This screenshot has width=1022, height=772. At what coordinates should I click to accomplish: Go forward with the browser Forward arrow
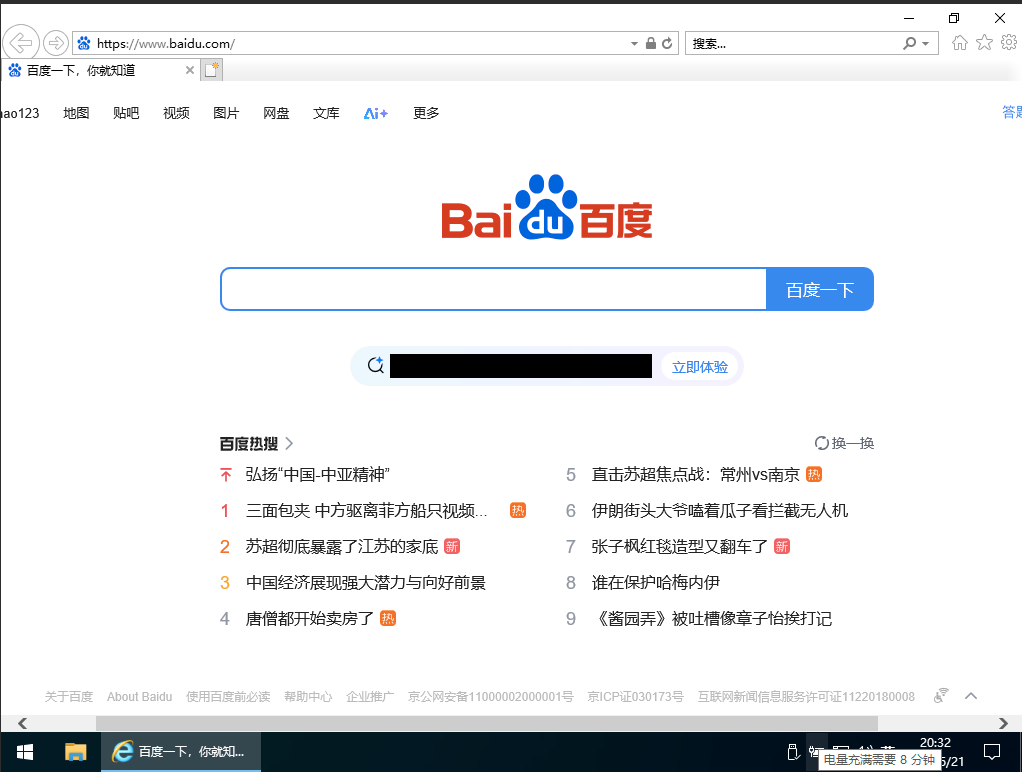tap(56, 43)
